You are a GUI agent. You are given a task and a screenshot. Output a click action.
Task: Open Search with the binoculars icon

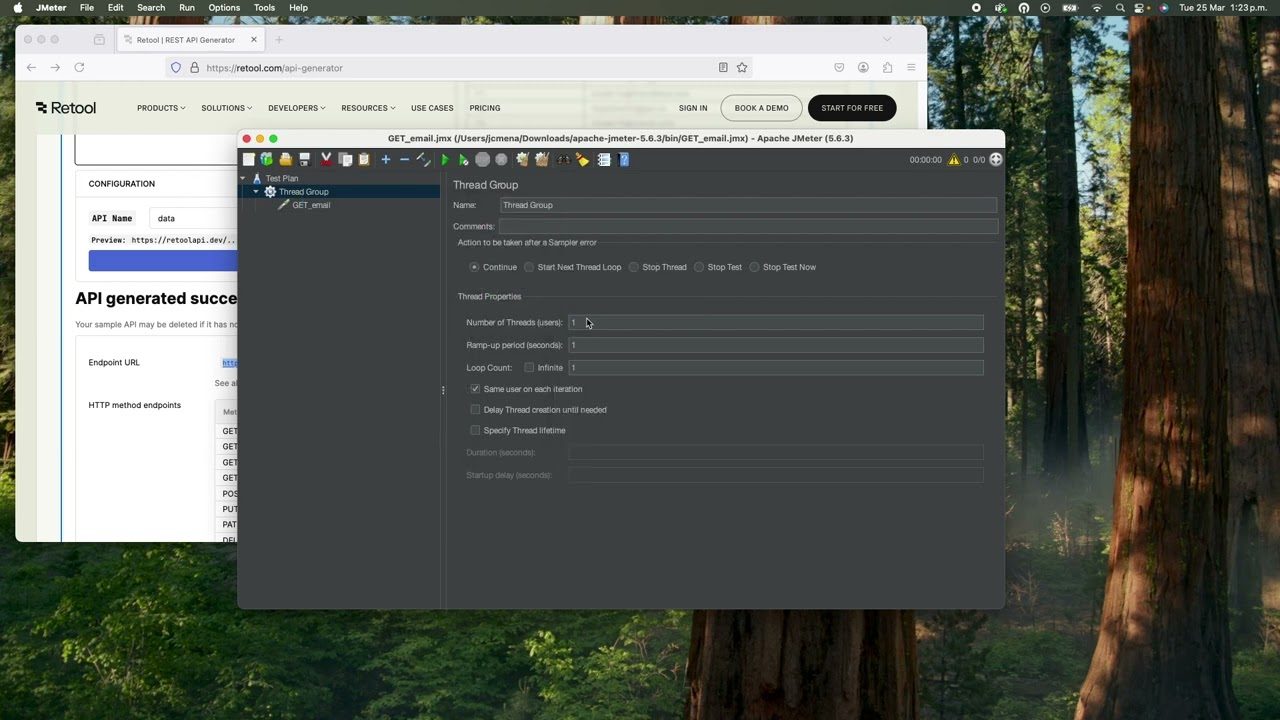[564, 160]
